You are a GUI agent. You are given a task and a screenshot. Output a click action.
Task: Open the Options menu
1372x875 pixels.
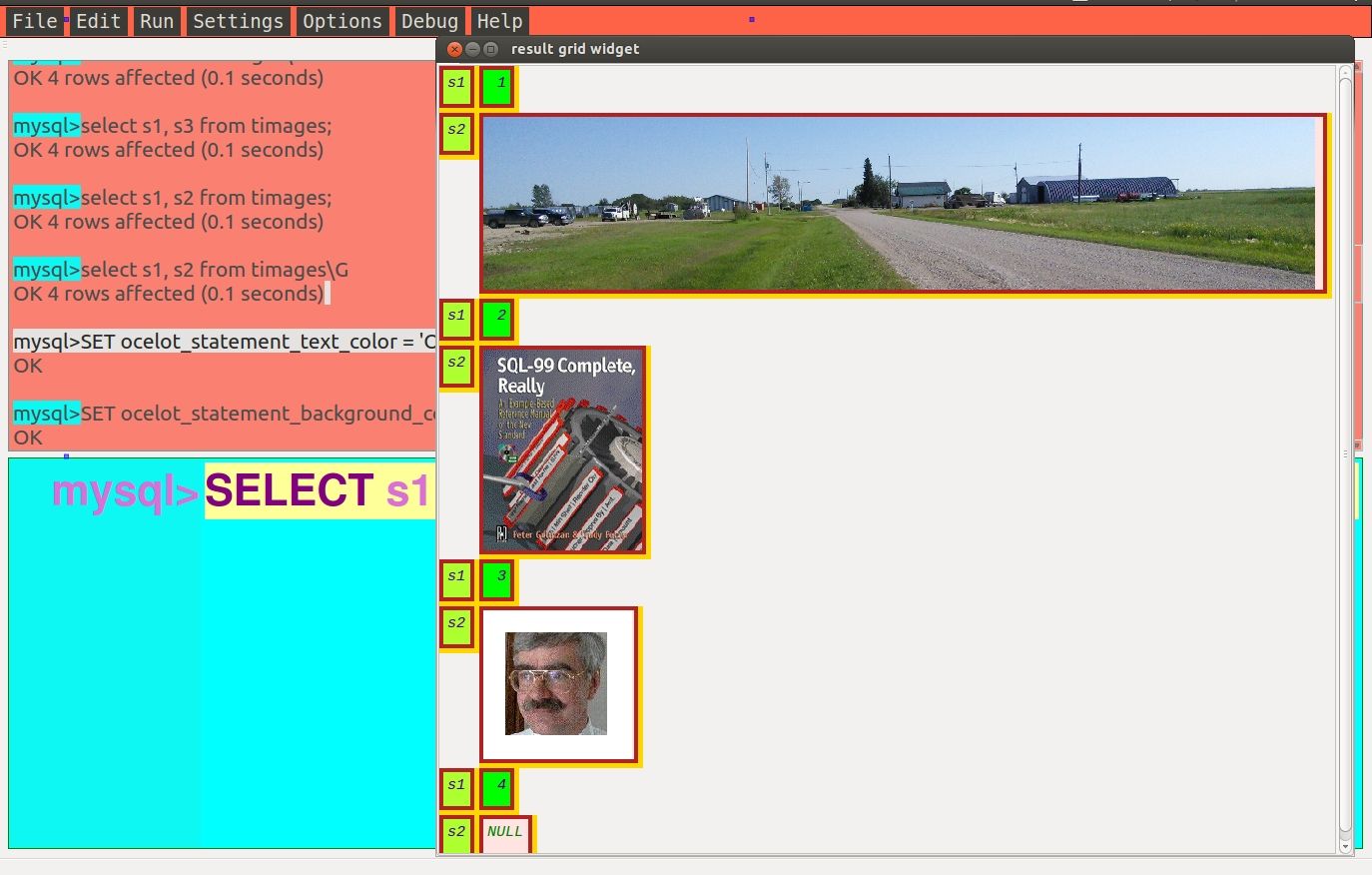pyautogui.click(x=342, y=20)
